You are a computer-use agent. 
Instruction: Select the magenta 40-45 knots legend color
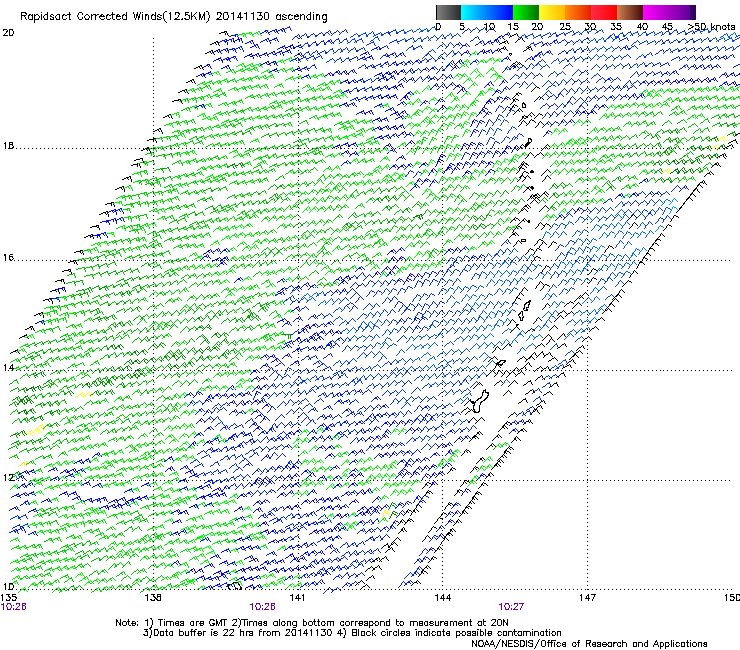[656, 12]
